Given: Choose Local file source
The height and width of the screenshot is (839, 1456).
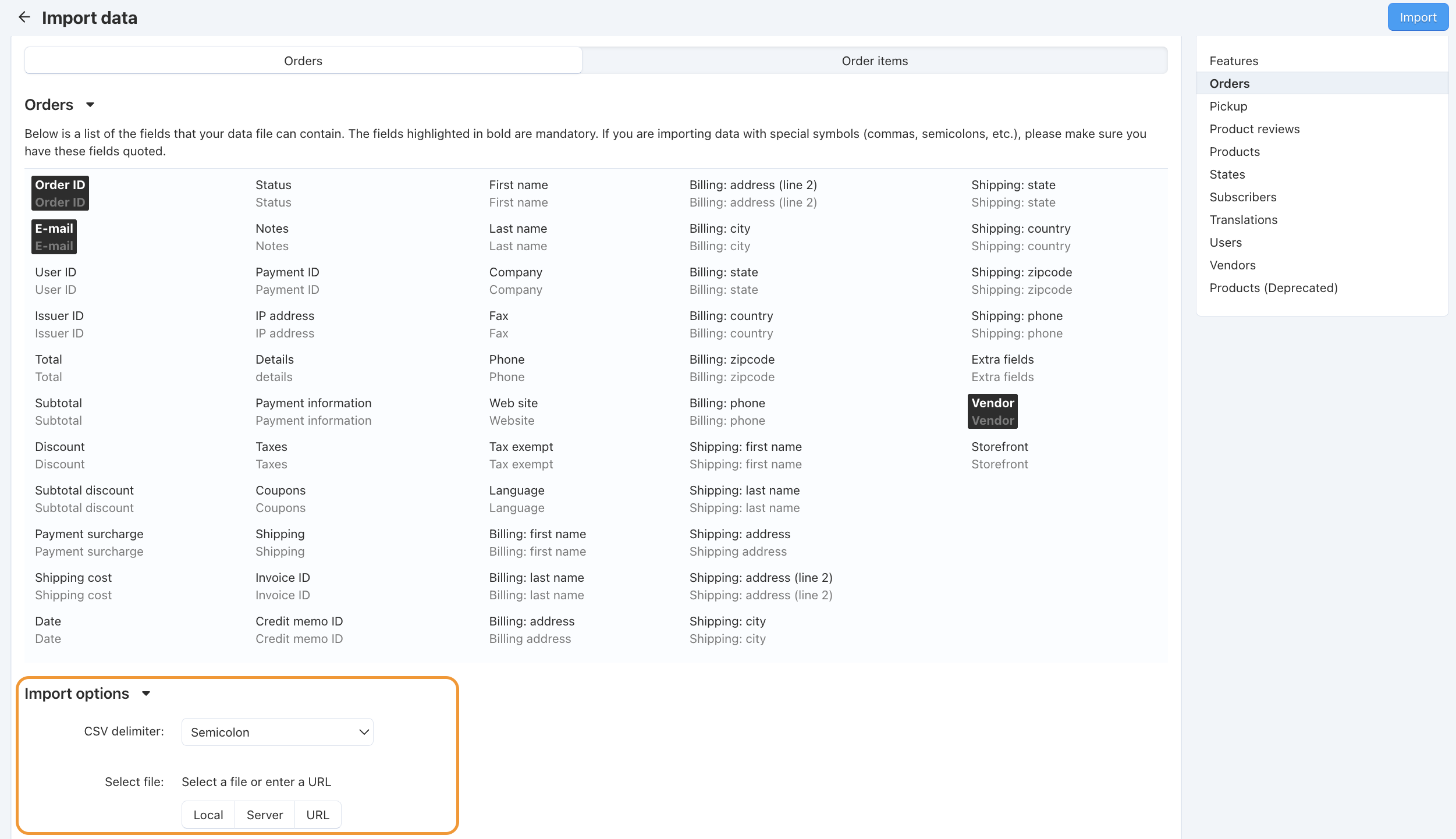Looking at the screenshot, I should click(208, 815).
